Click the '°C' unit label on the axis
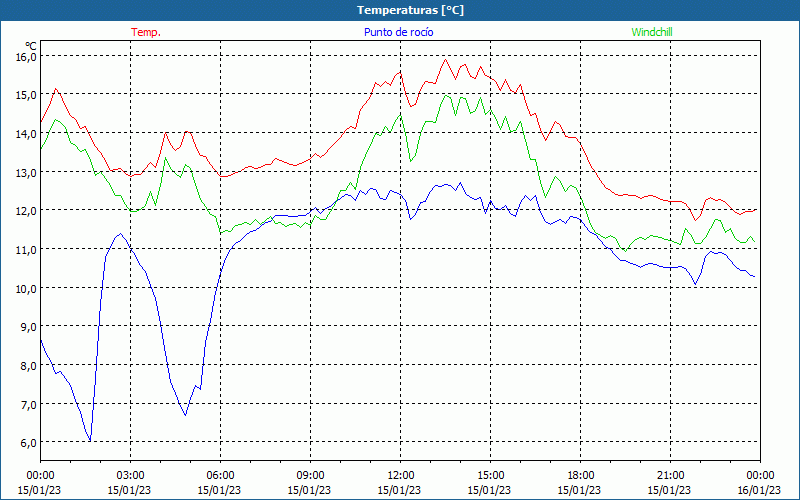 [31, 46]
